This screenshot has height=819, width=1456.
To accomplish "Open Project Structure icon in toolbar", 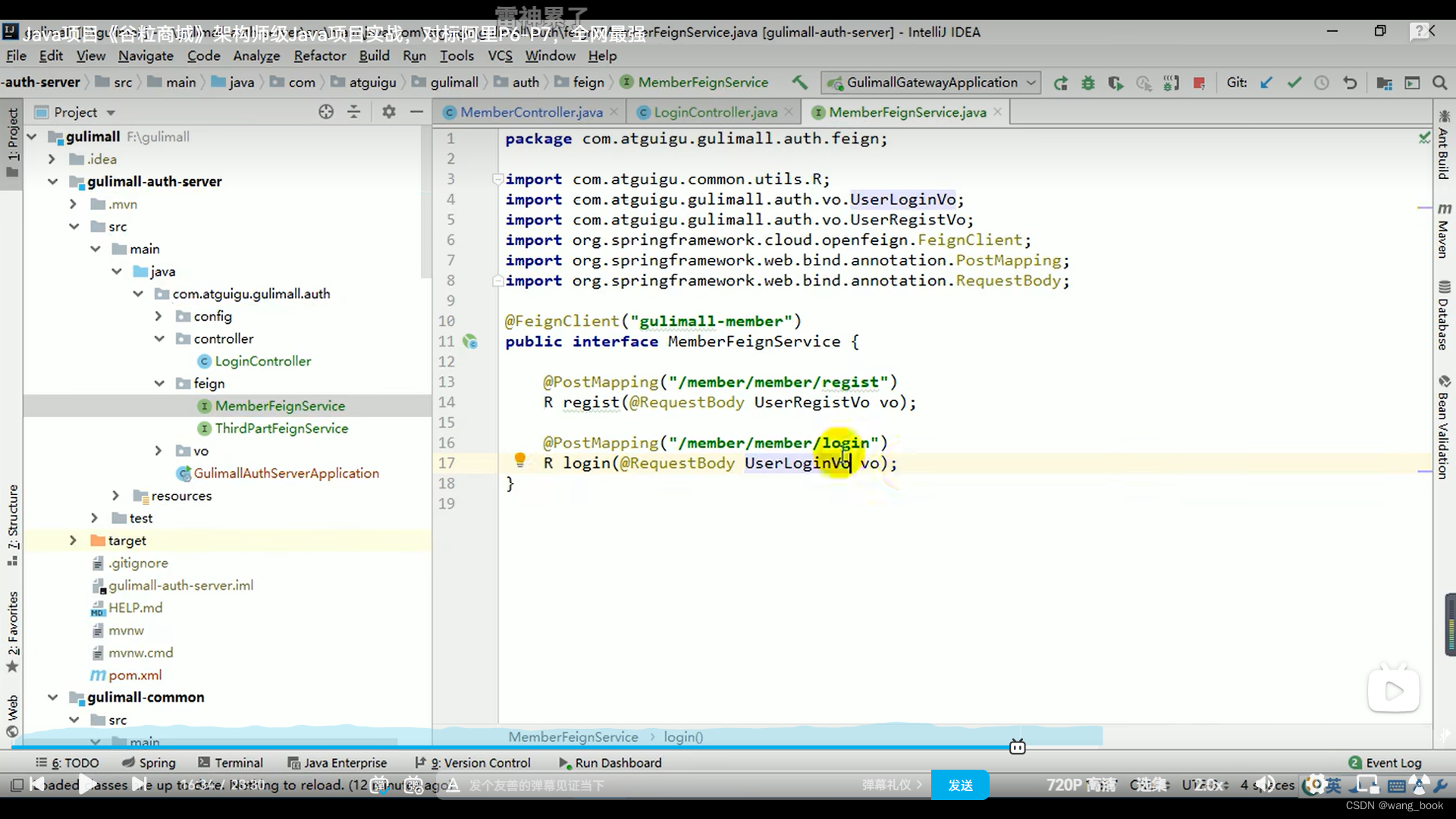I will coord(1384,83).
